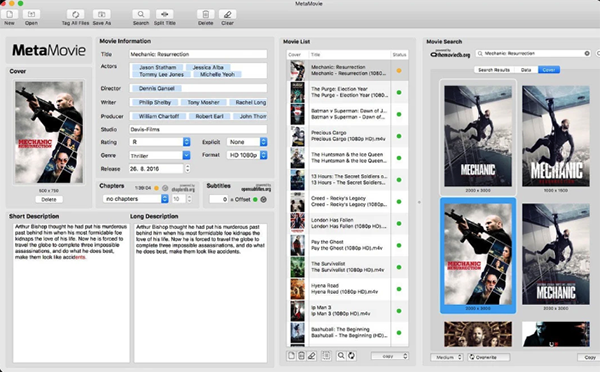Image resolution: width=600 pixels, height=372 pixels.
Task: Click the Cover column header
Action: pos(297,55)
